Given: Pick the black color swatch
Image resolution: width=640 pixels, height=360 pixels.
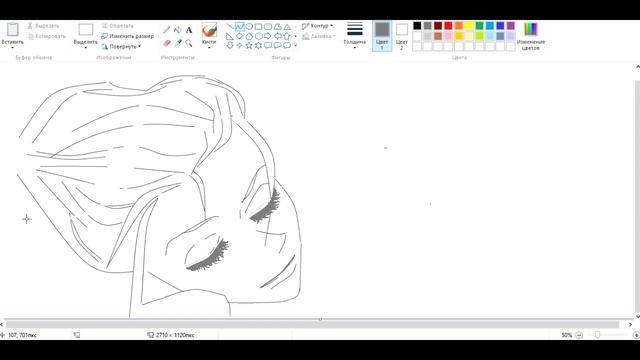Looking at the screenshot, I should (x=417, y=26).
